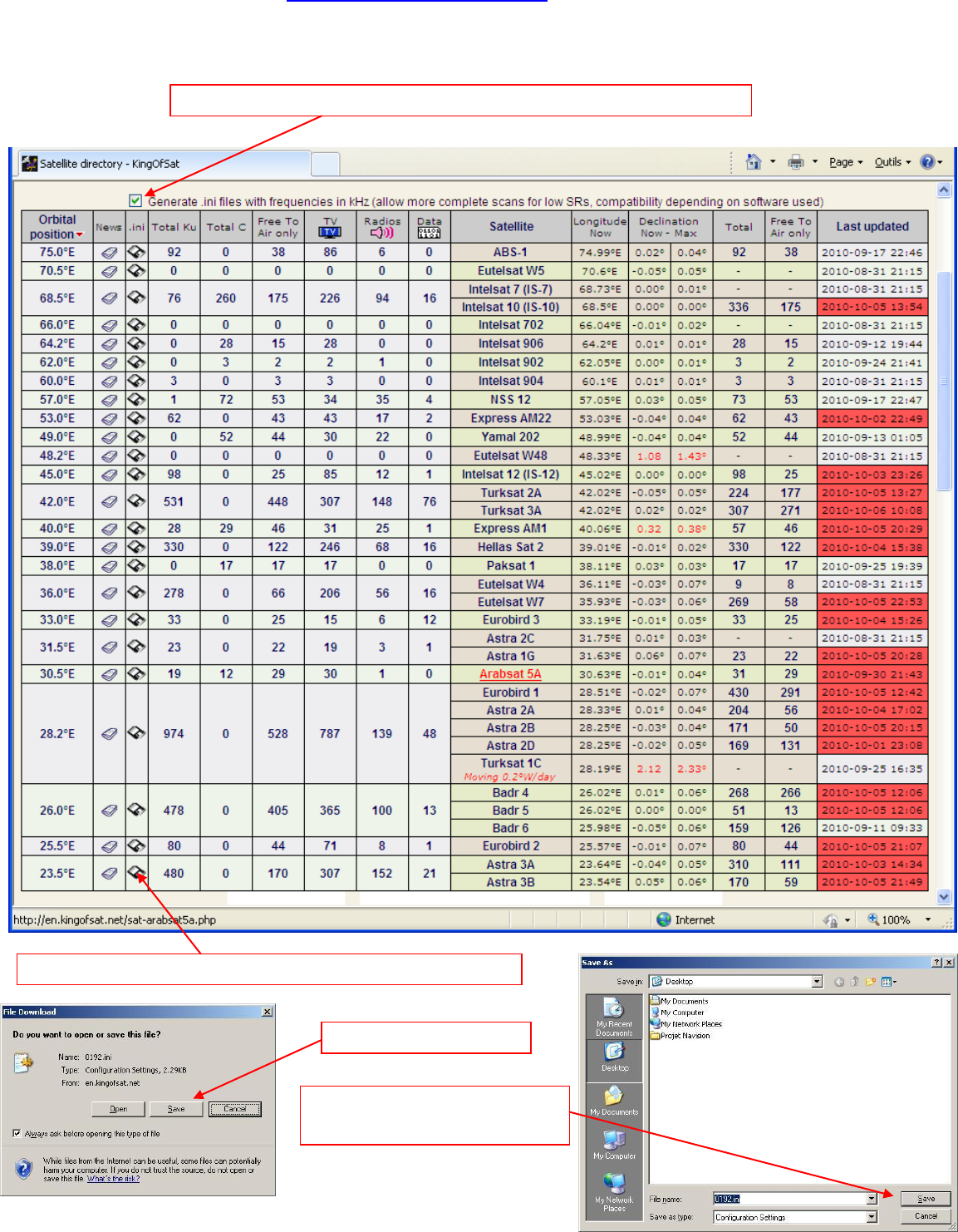Viewport: 958px width, 1232px height.
Task: Select My Recent Documents in Save As
Action: (x=614, y=1017)
